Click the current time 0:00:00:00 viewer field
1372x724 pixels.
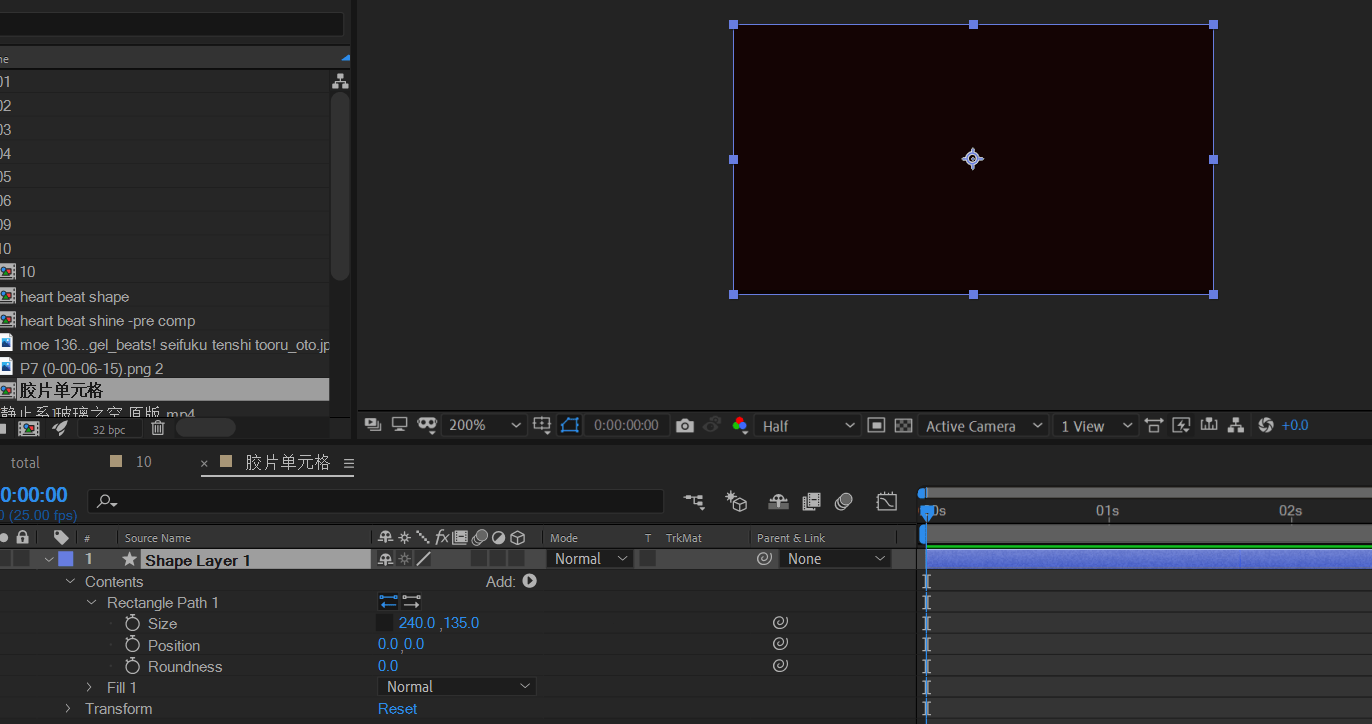(x=626, y=425)
